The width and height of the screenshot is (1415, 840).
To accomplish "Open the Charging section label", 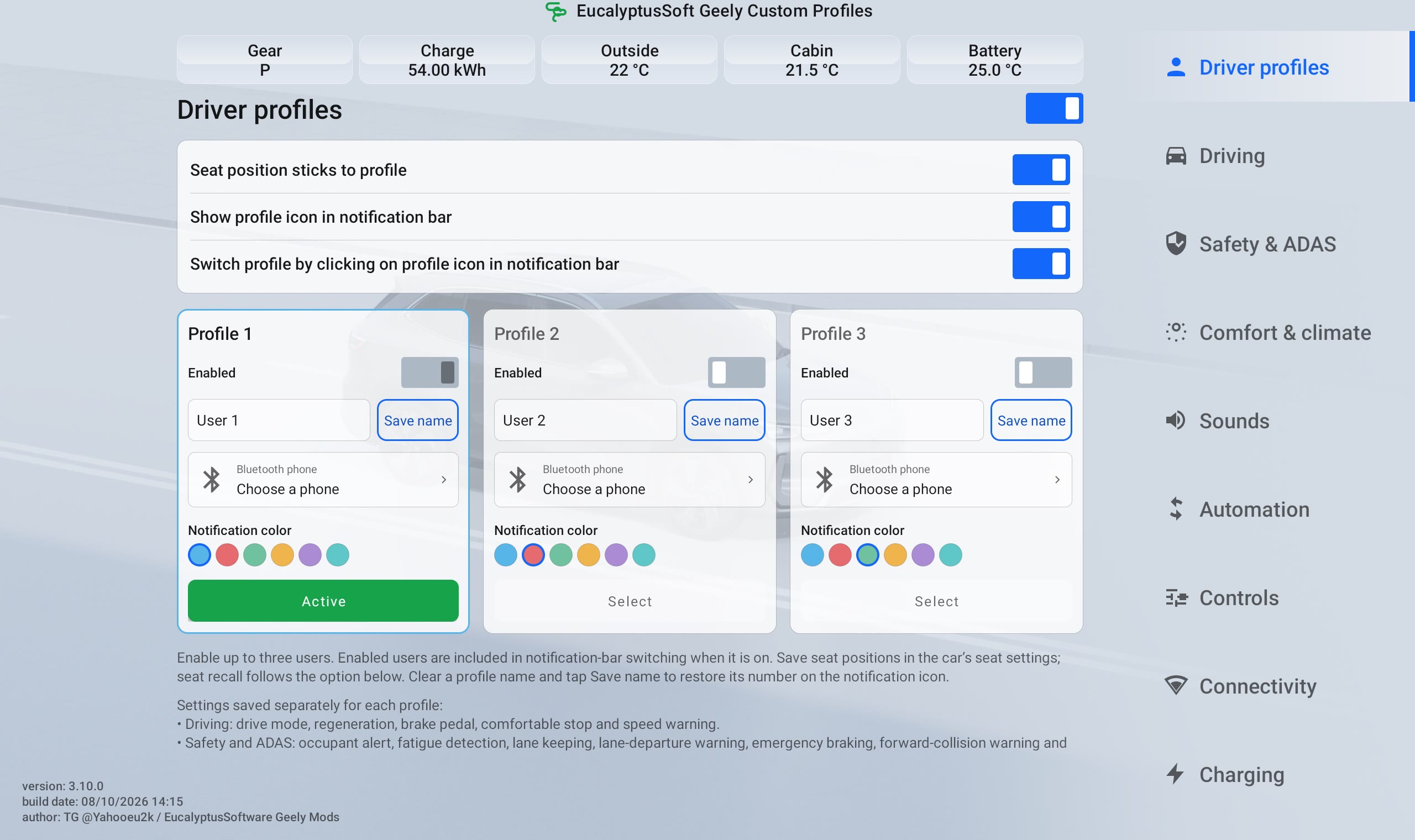I will pos(1241,774).
